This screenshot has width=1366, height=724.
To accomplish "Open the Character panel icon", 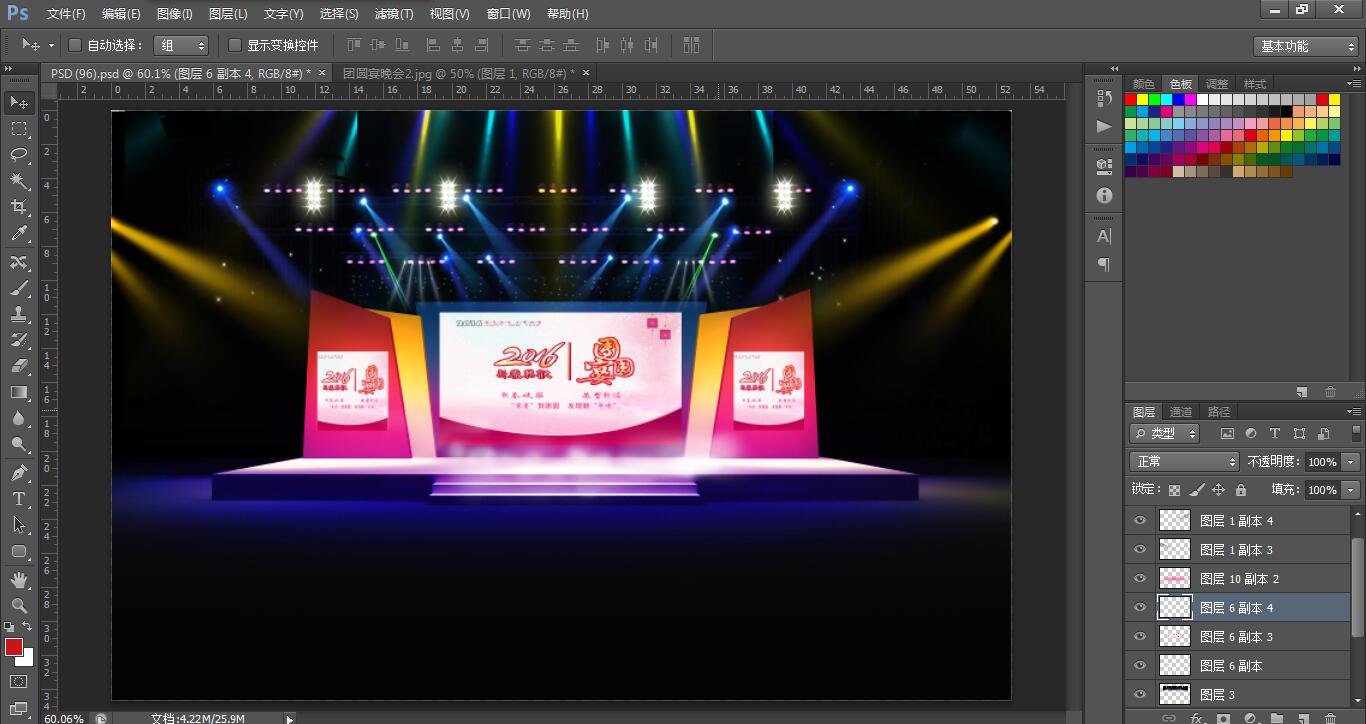I will [1104, 237].
